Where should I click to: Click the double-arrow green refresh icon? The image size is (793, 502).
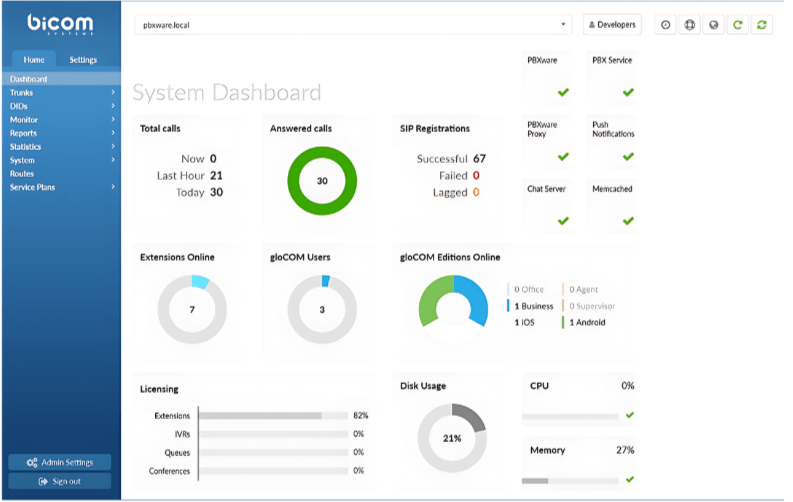point(762,25)
